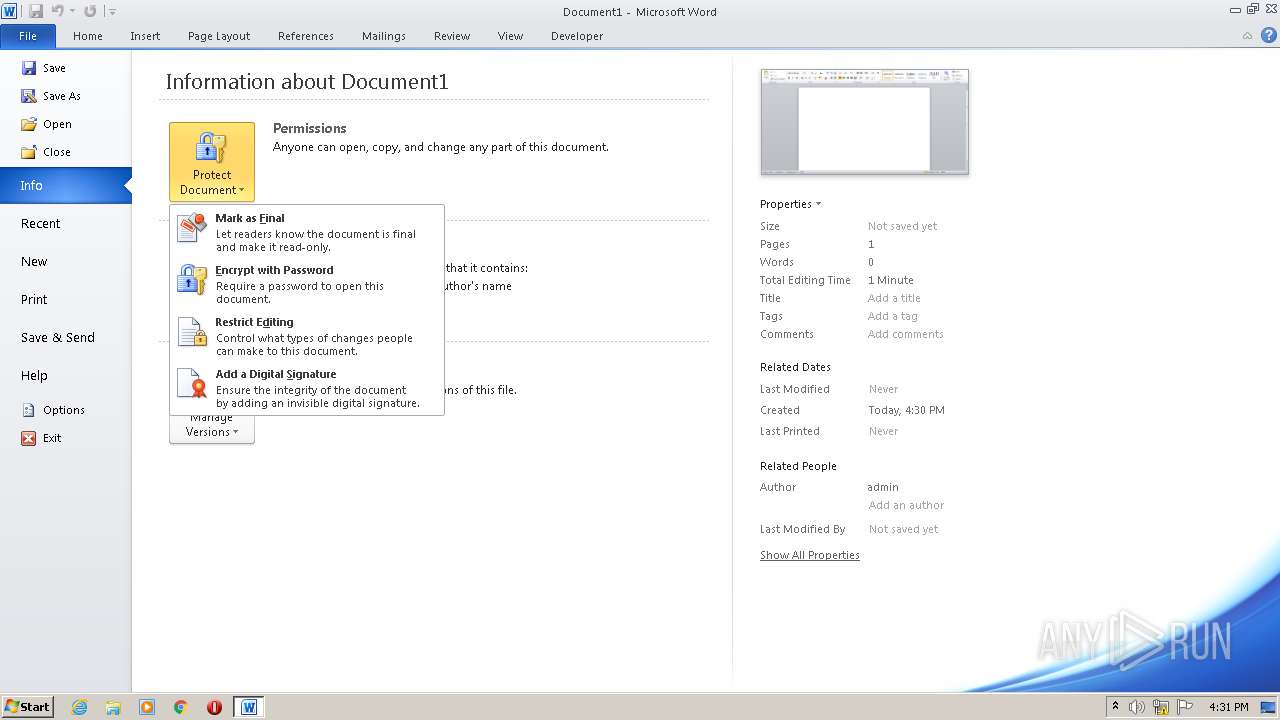Expand the Properties dropdown
Screen dimensions: 1280x720
[x=790, y=204]
